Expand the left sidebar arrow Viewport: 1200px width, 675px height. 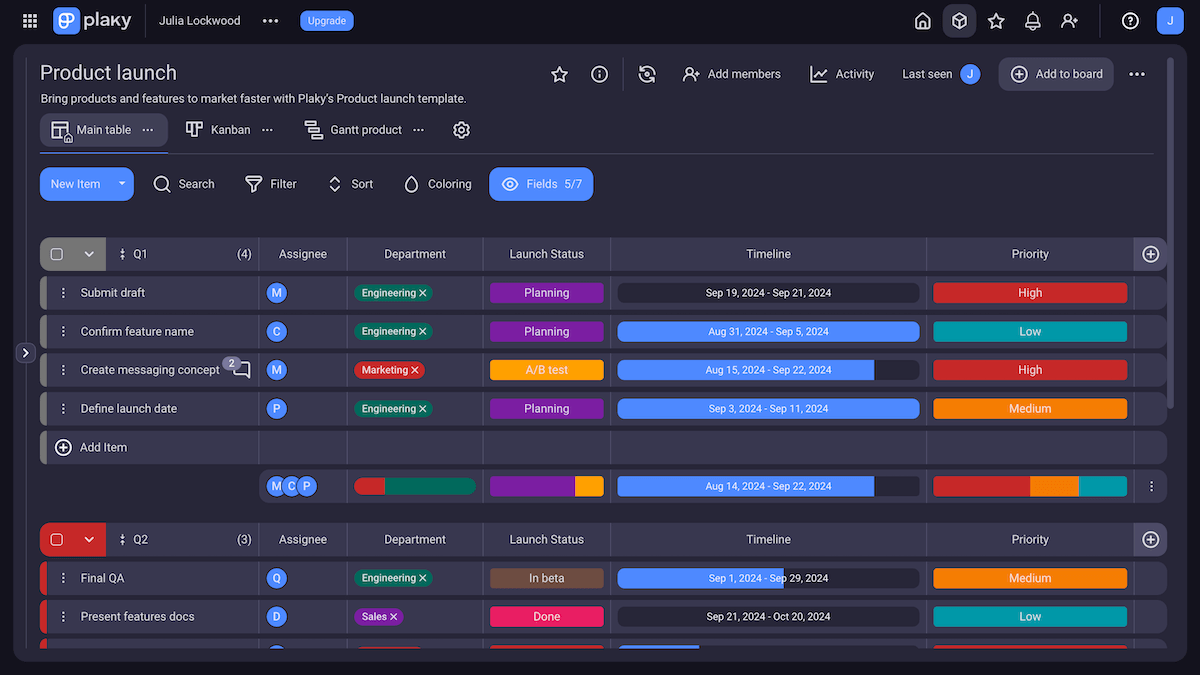click(25, 352)
